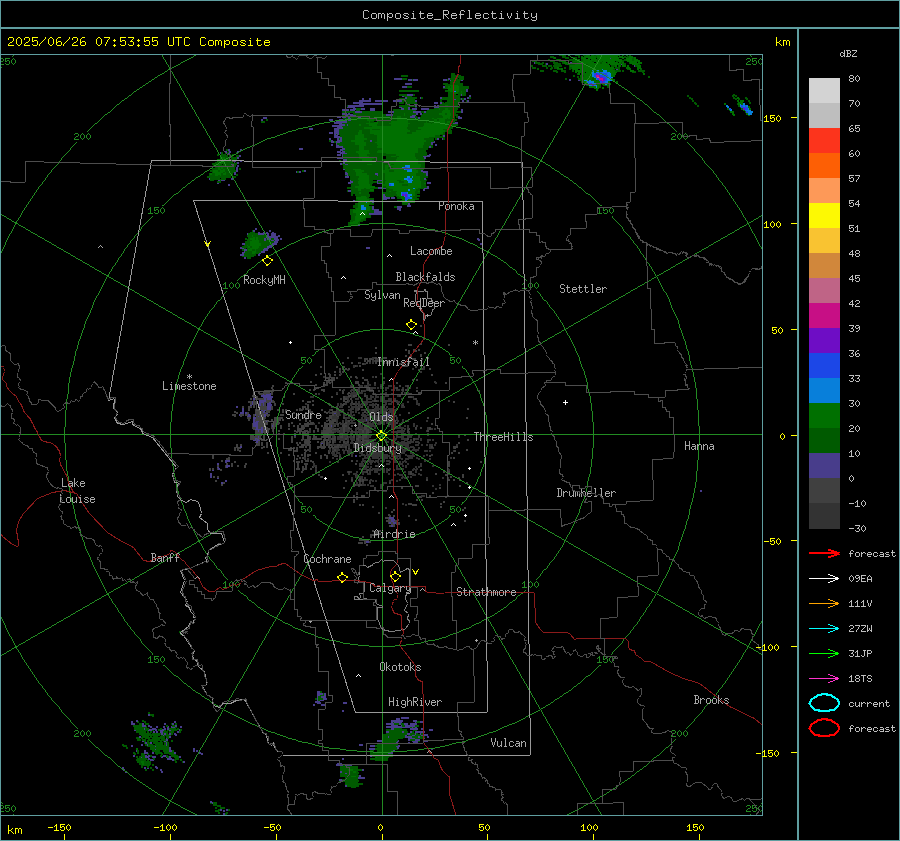Viewport: 900px width, 841px height.
Task: Select the gray 80 dBZ legend color
Action: tap(824, 91)
